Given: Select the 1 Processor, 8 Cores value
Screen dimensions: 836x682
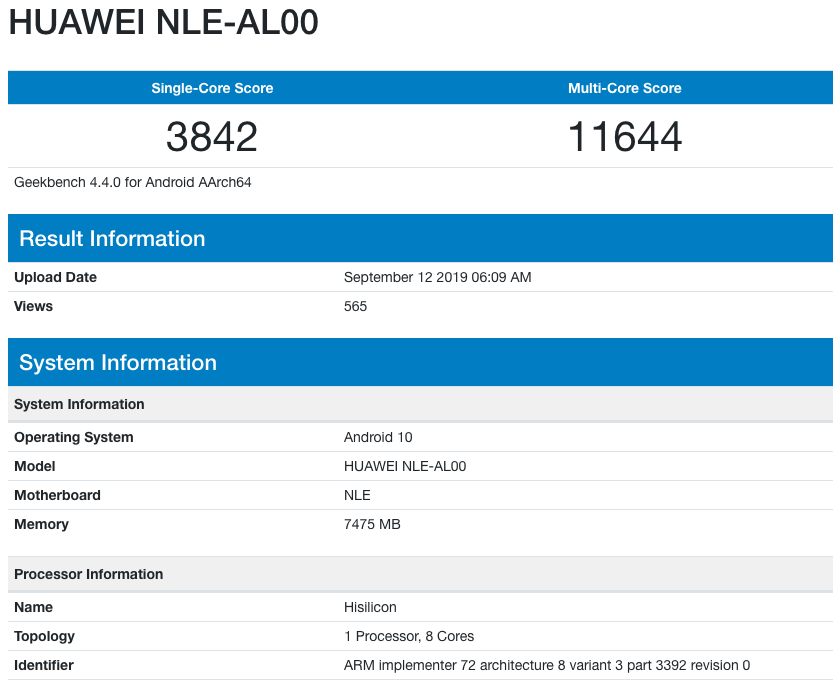Looking at the screenshot, I should (409, 636).
